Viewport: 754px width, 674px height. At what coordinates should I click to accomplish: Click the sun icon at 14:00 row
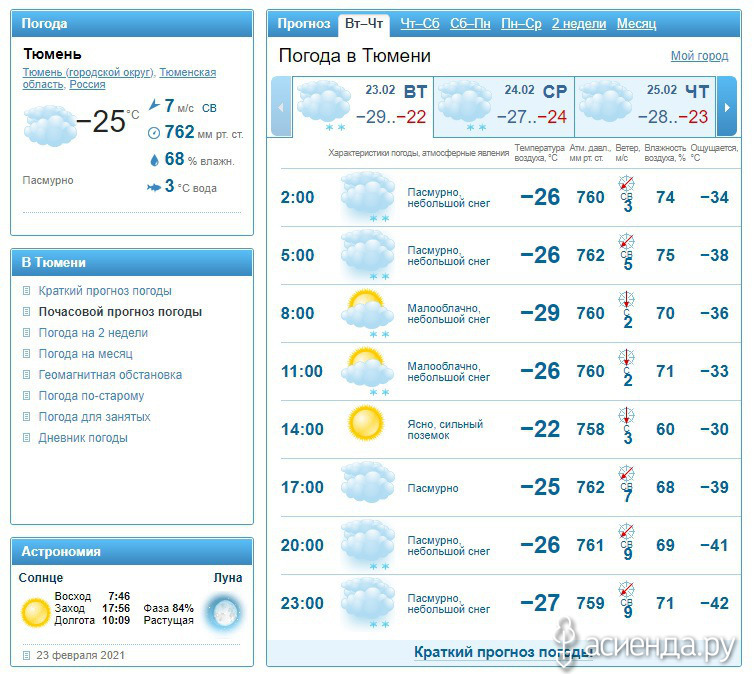tap(366, 423)
